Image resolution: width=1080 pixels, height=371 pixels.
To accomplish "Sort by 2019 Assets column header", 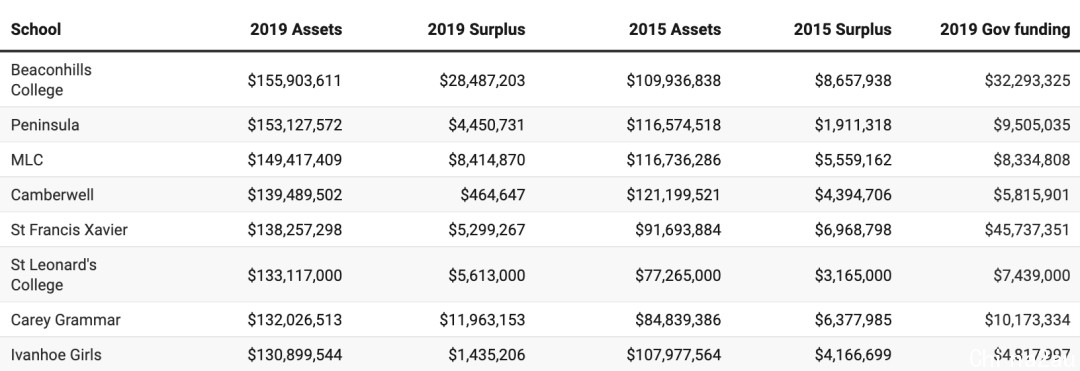I will pos(296,30).
